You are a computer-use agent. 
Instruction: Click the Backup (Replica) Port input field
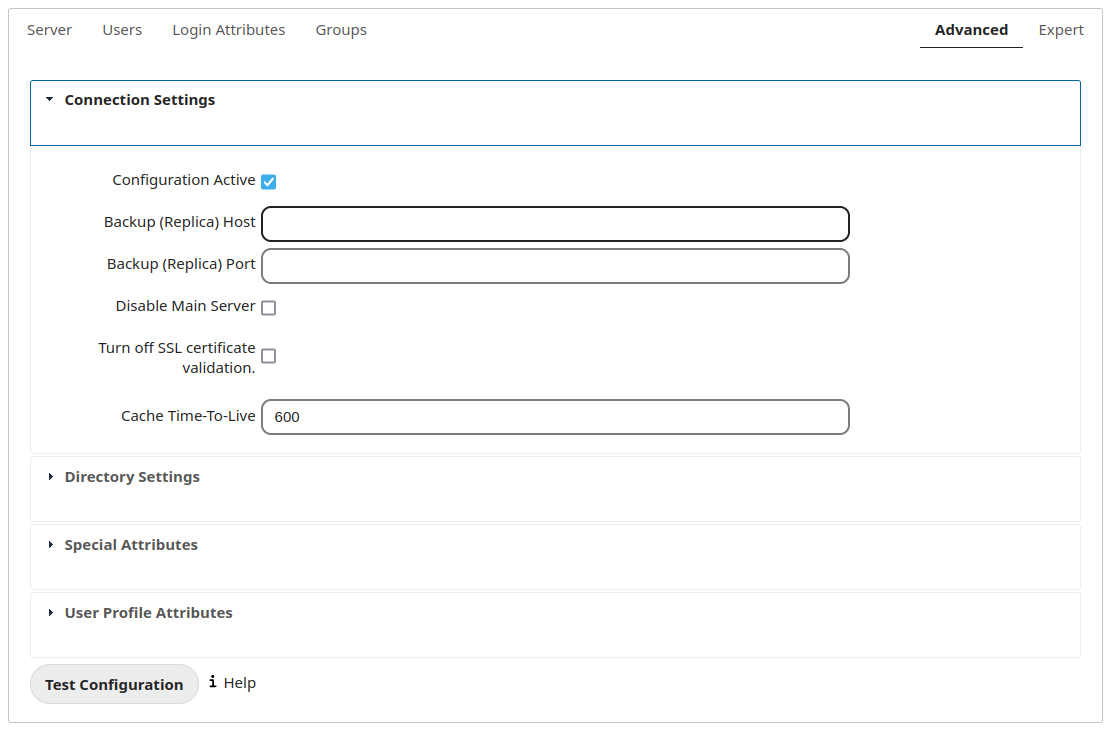coord(555,265)
